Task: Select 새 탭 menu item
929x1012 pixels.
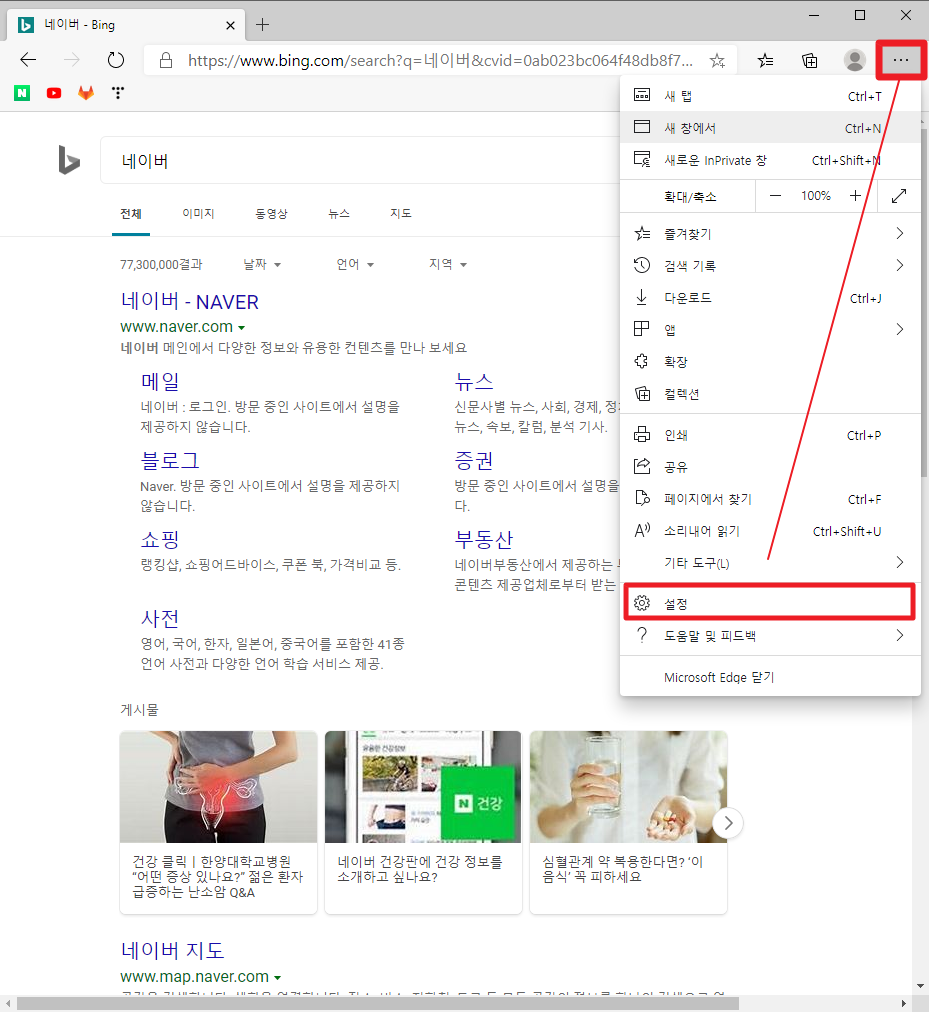Action: pos(770,96)
